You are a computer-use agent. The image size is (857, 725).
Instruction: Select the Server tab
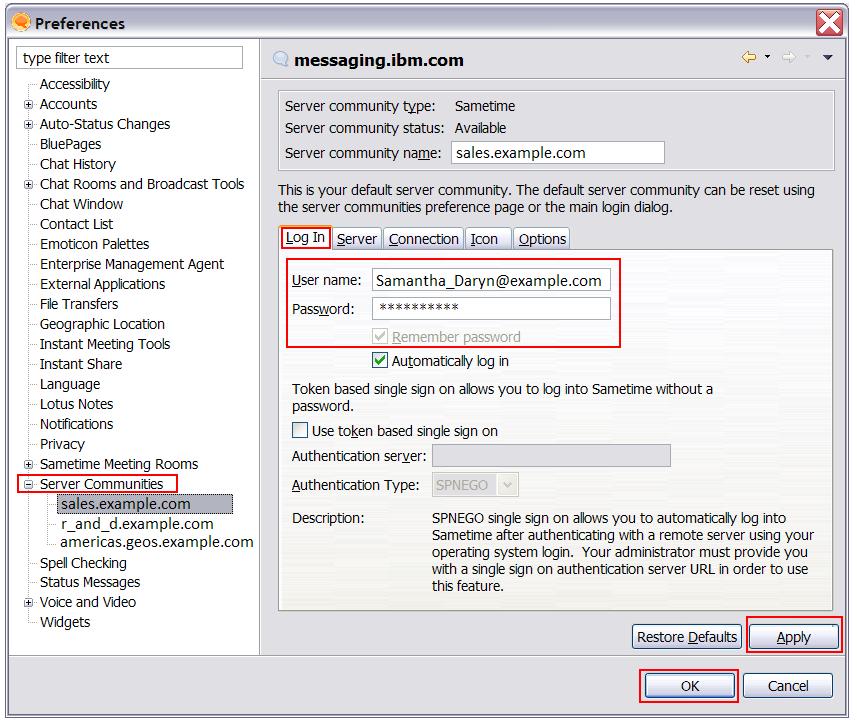(356, 238)
